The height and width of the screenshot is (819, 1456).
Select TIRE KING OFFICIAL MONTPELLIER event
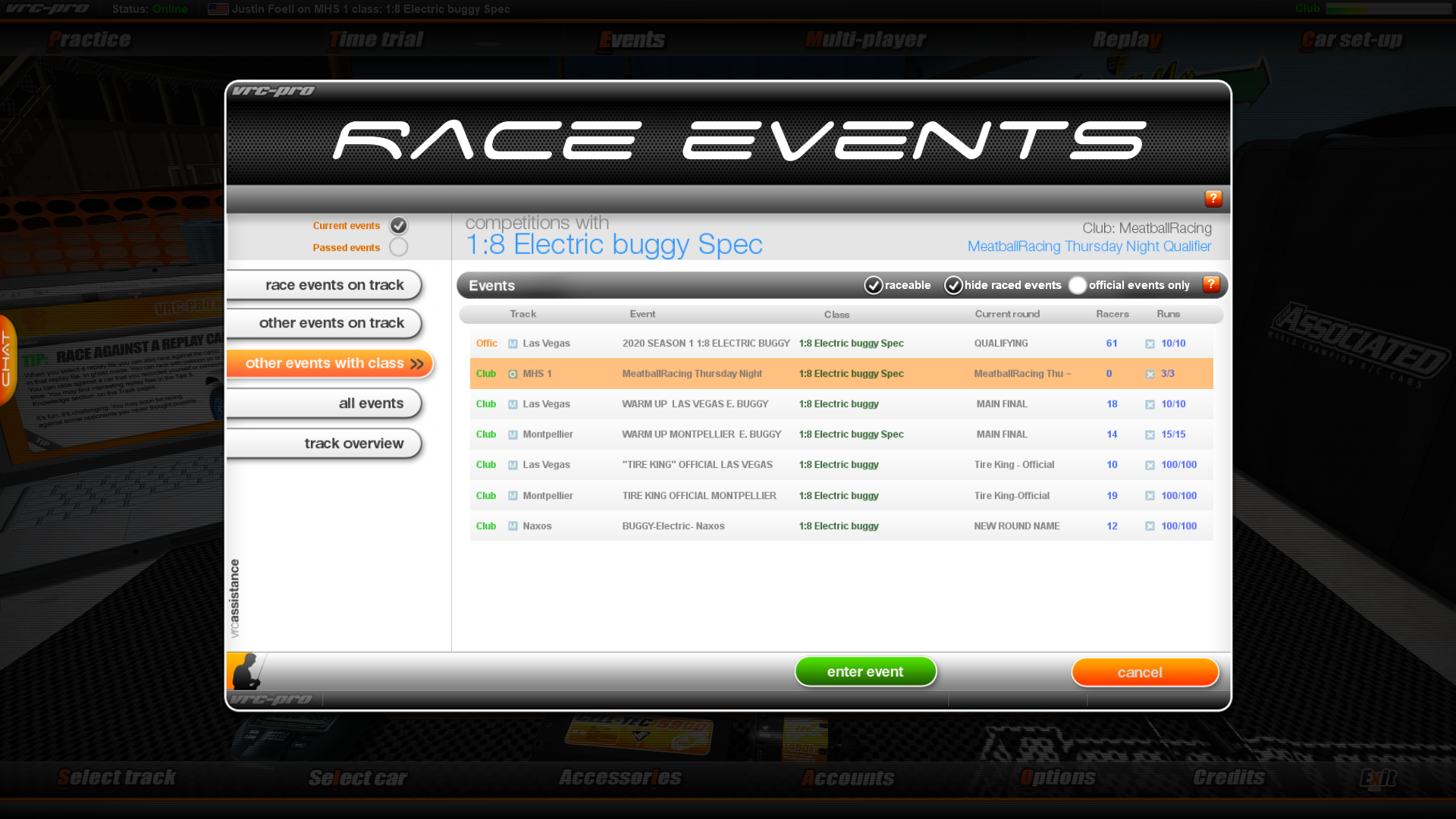[841, 496]
